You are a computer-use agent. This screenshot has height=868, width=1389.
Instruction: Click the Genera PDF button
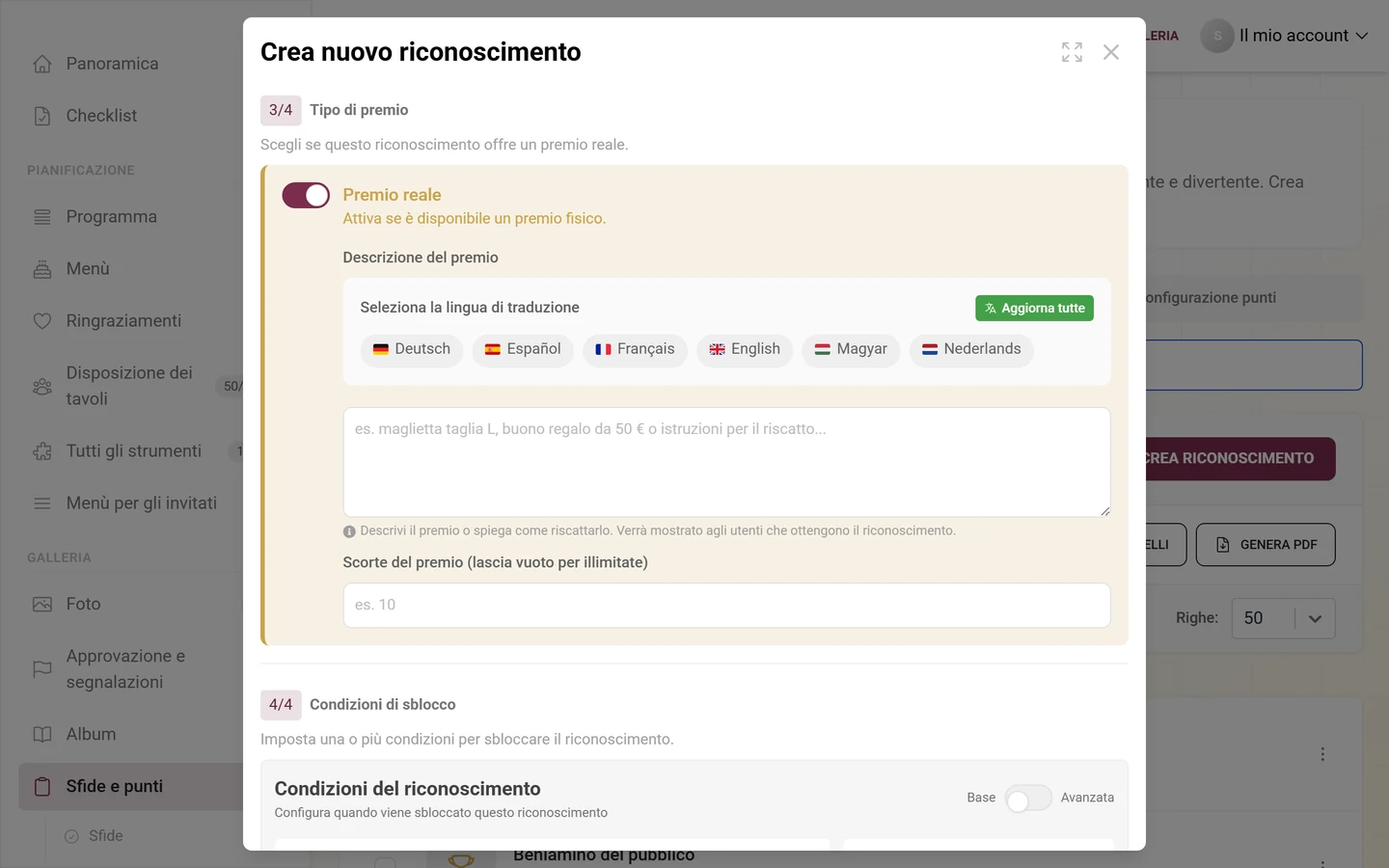(x=1266, y=545)
